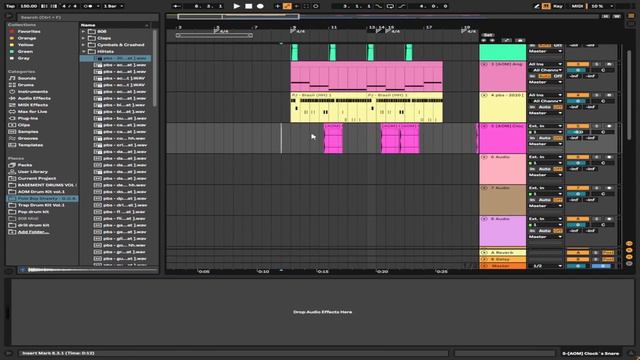
Task: Collapse the HiHats folder
Action: [x=84, y=51]
